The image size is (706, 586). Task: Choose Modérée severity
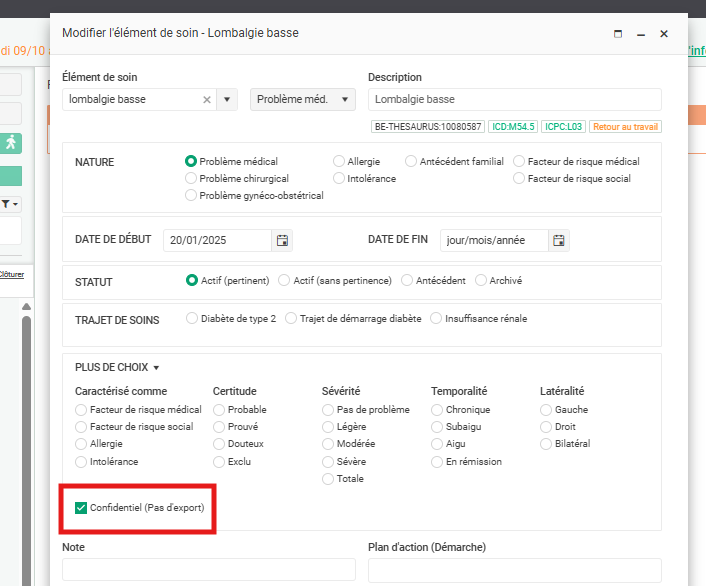click(x=328, y=444)
